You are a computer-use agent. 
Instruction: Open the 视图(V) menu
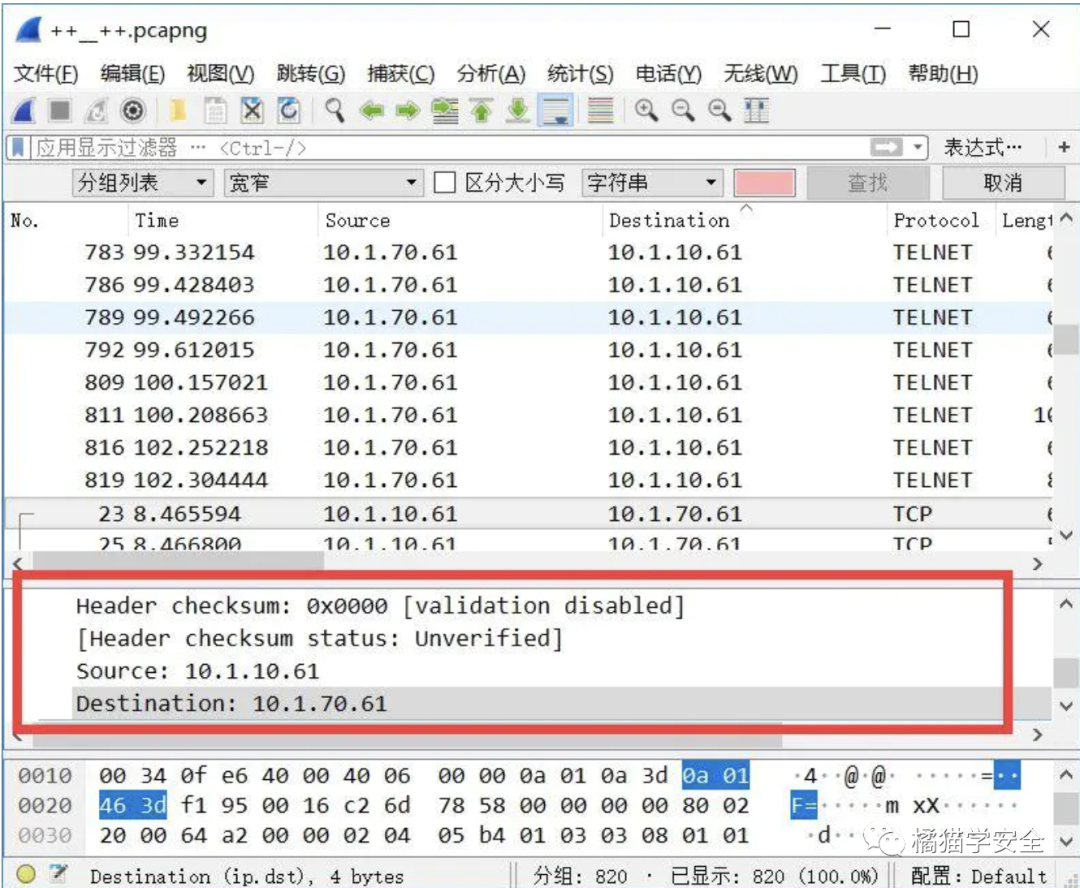pyautogui.click(x=220, y=74)
